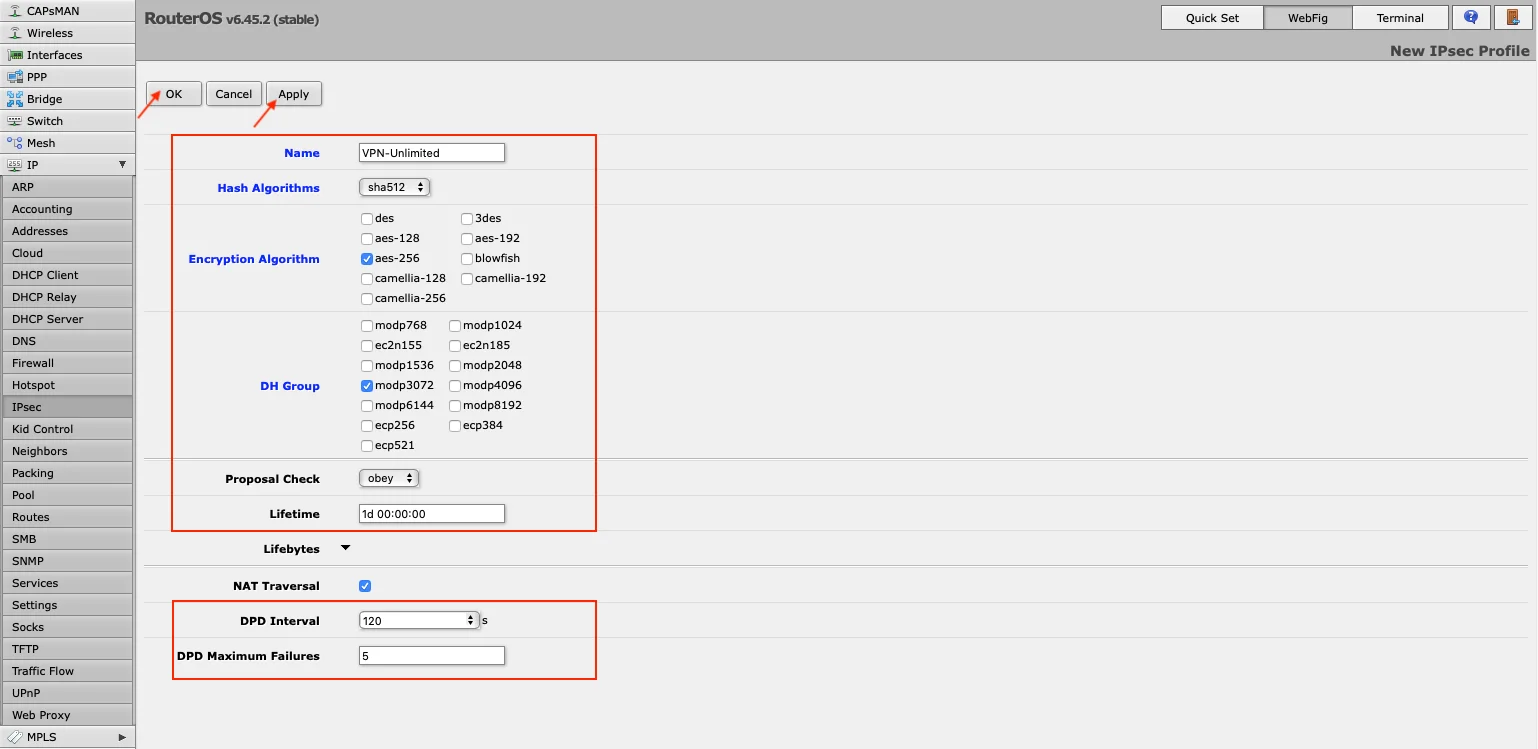Image resolution: width=1538 pixels, height=749 pixels.
Task: Open the DPD Interval combo box
Action: (418, 621)
